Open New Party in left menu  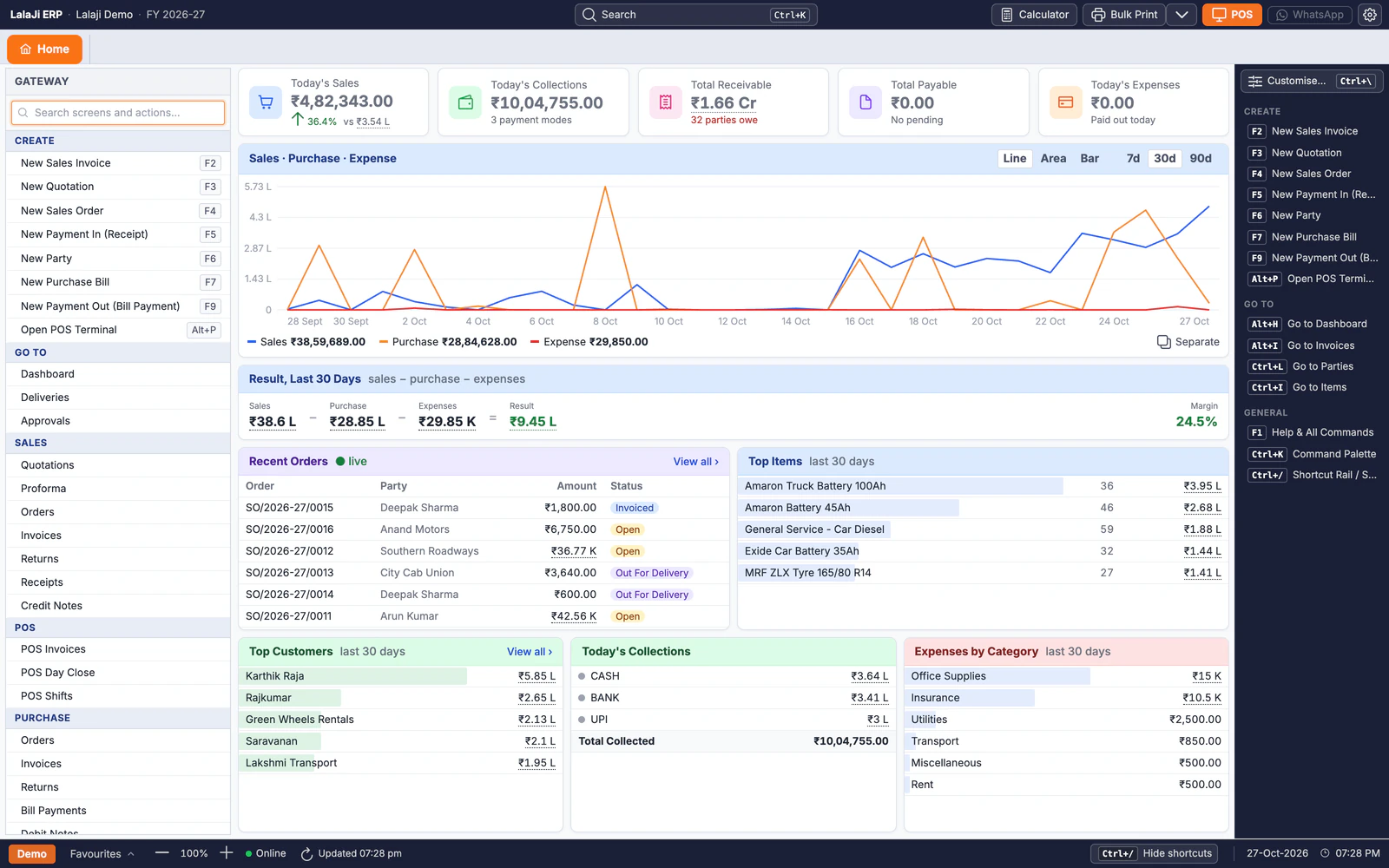[x=118, y=259]
